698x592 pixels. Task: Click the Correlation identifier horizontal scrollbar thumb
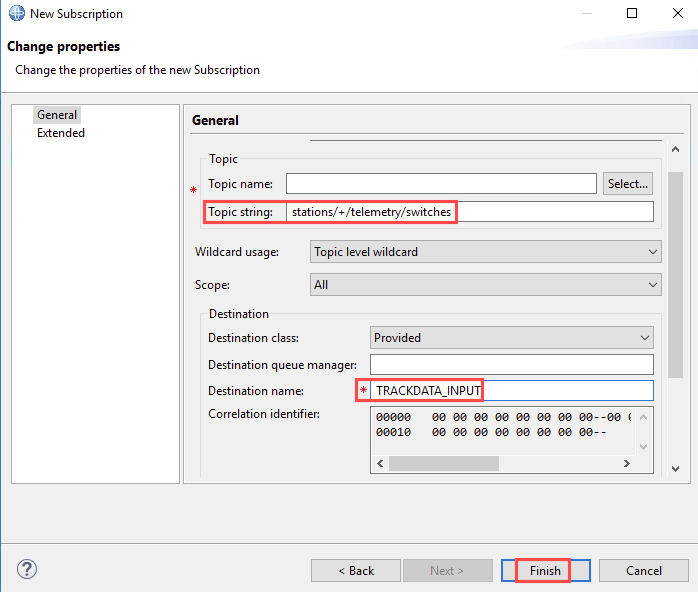[444, 463]
